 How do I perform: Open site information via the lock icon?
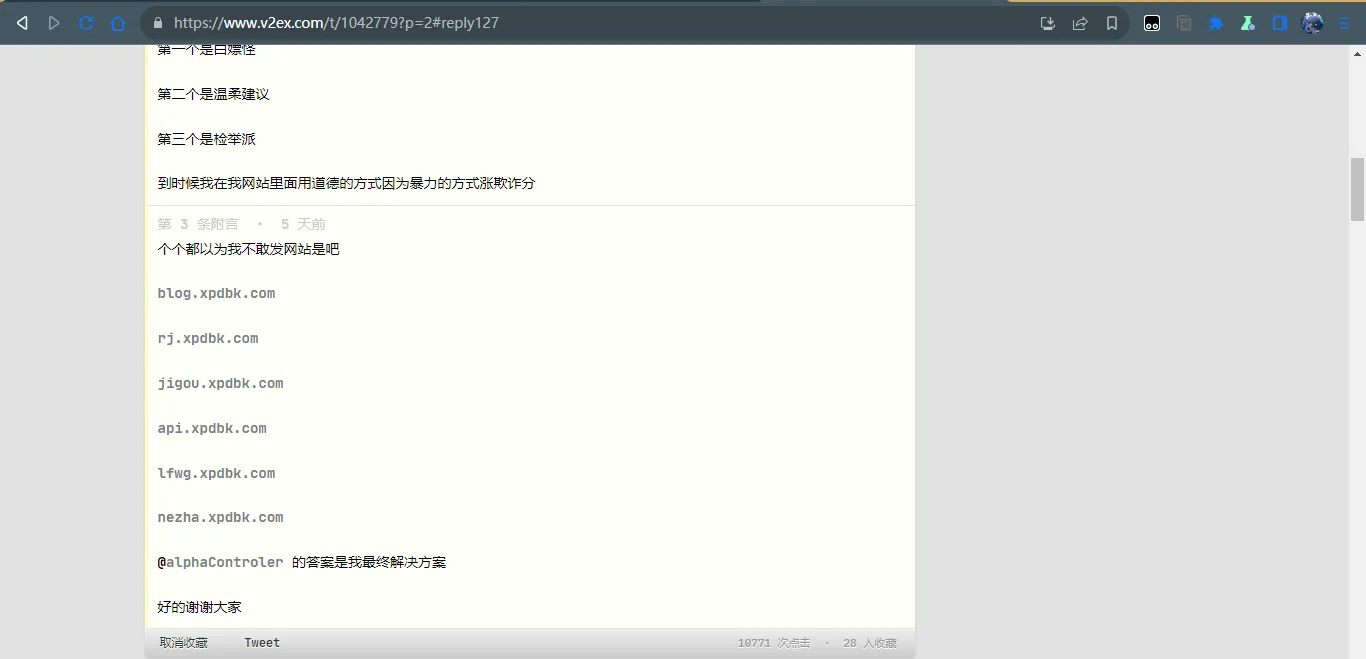157,23
